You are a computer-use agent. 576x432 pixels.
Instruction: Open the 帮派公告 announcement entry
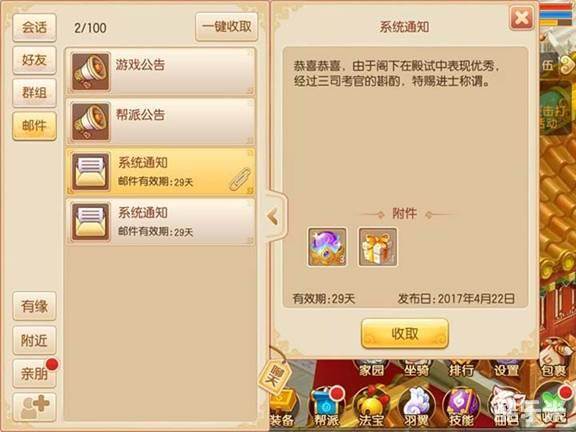point(161,121)
